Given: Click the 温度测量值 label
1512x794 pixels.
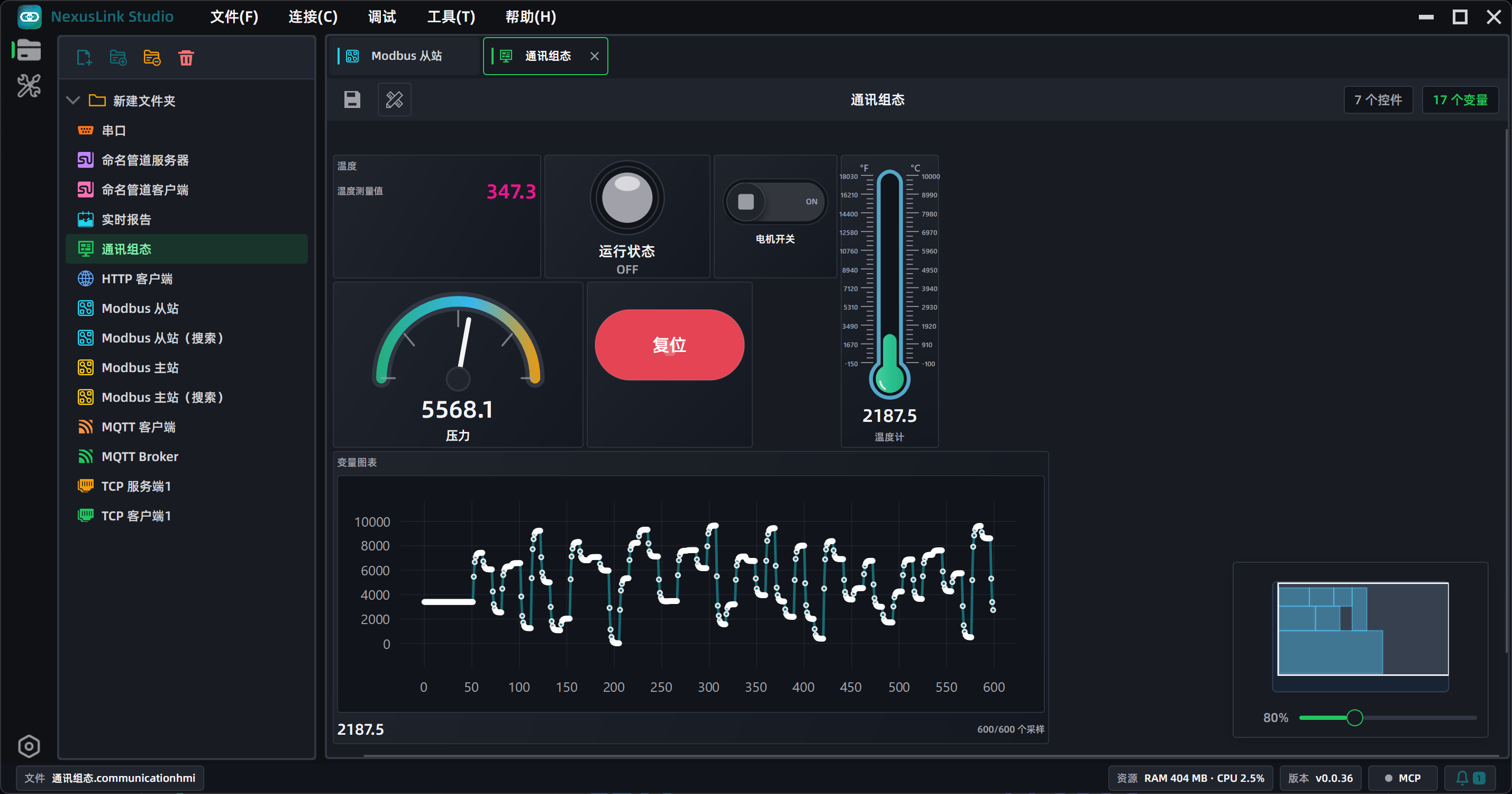Looking at the screenshot, I should click(360, 191).
